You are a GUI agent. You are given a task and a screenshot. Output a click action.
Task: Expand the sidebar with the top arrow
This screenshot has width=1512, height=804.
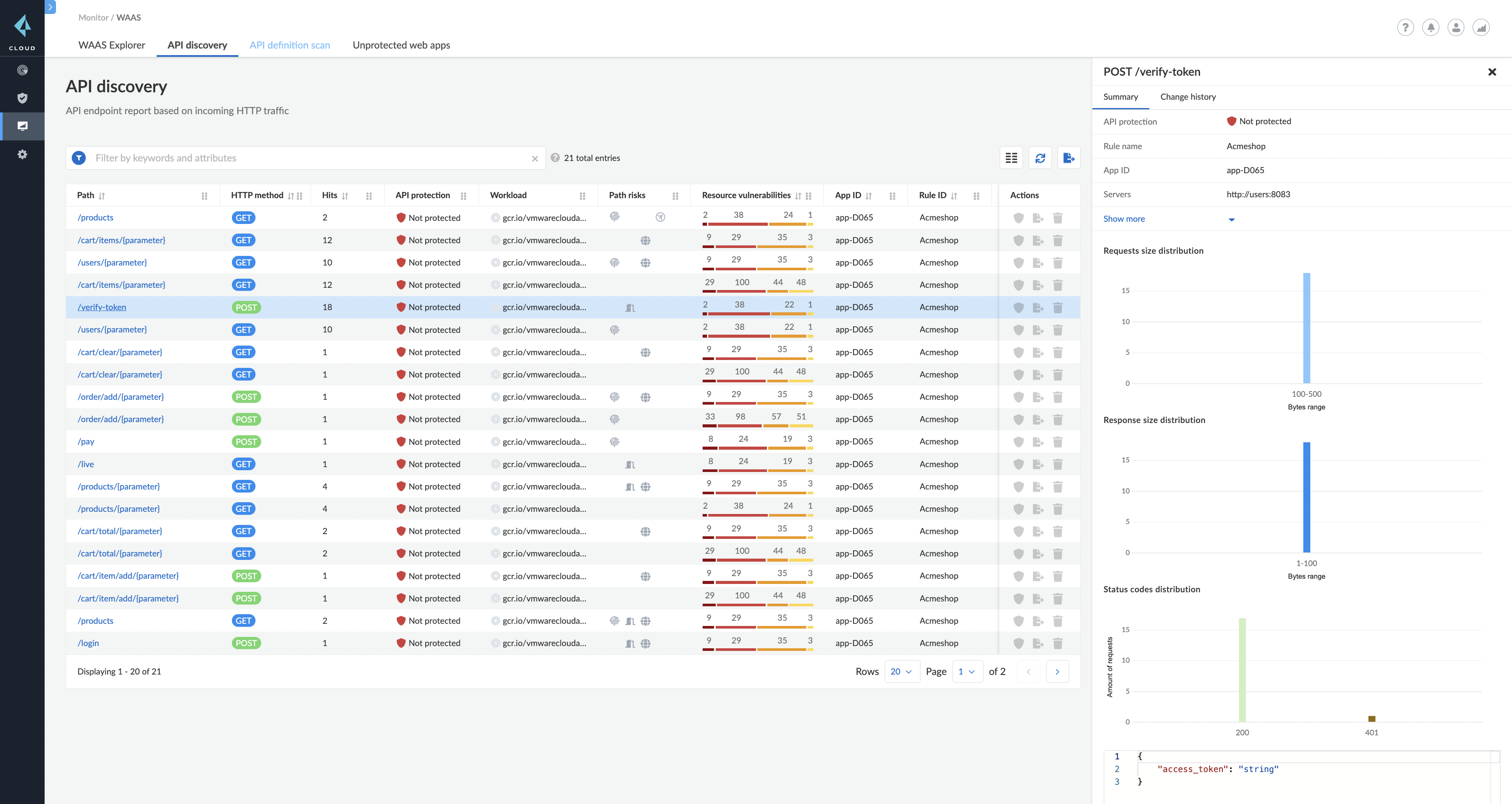coord(50,7)
